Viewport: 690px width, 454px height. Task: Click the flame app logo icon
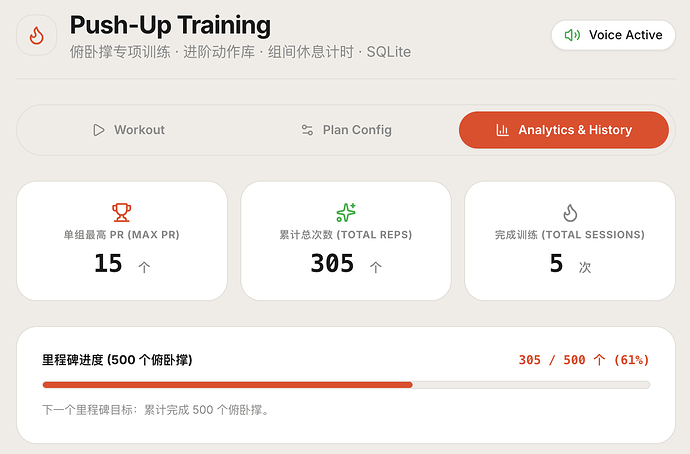(37, 35)
